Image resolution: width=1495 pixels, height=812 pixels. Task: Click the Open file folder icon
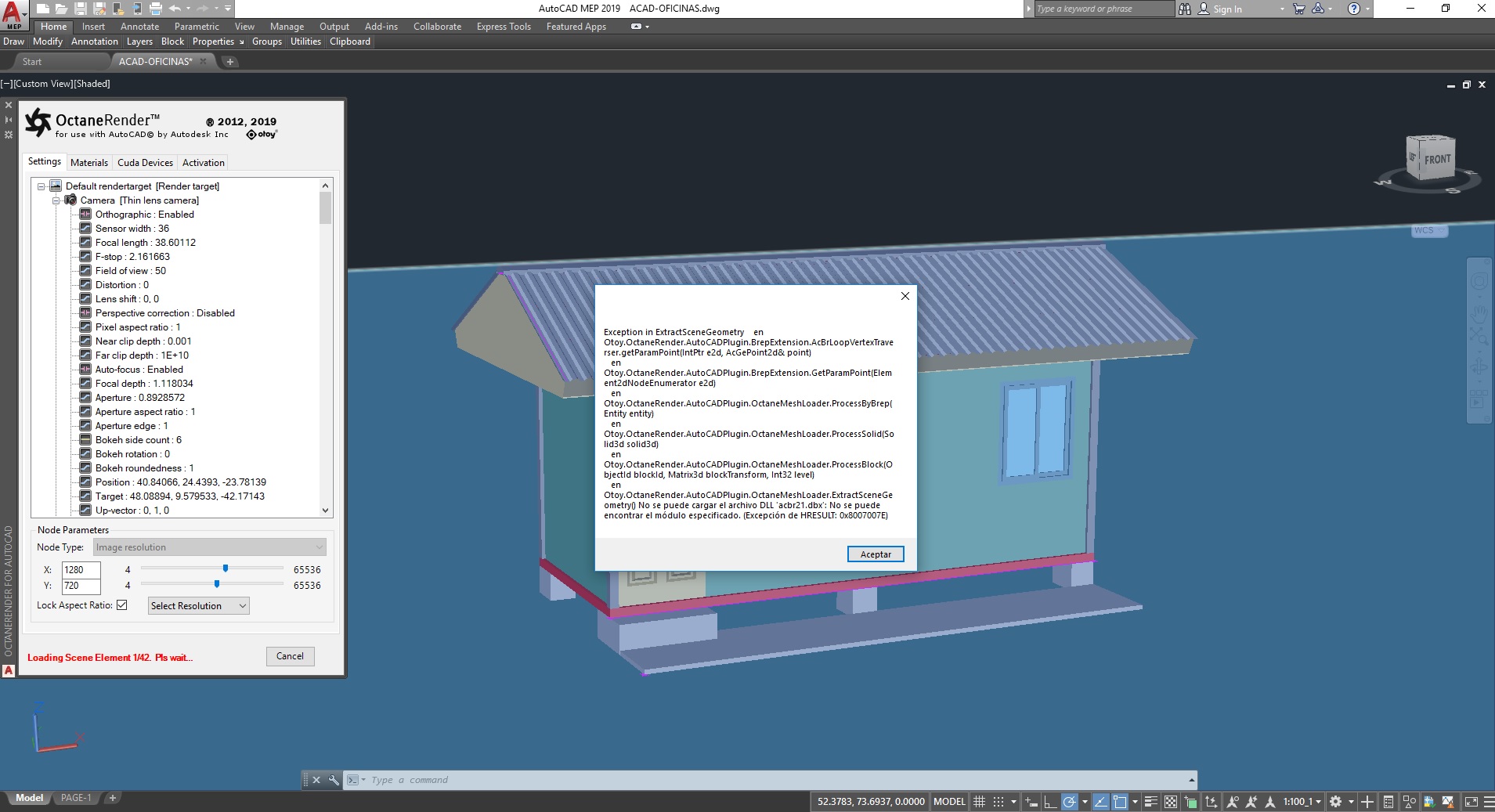pos(62,9)
